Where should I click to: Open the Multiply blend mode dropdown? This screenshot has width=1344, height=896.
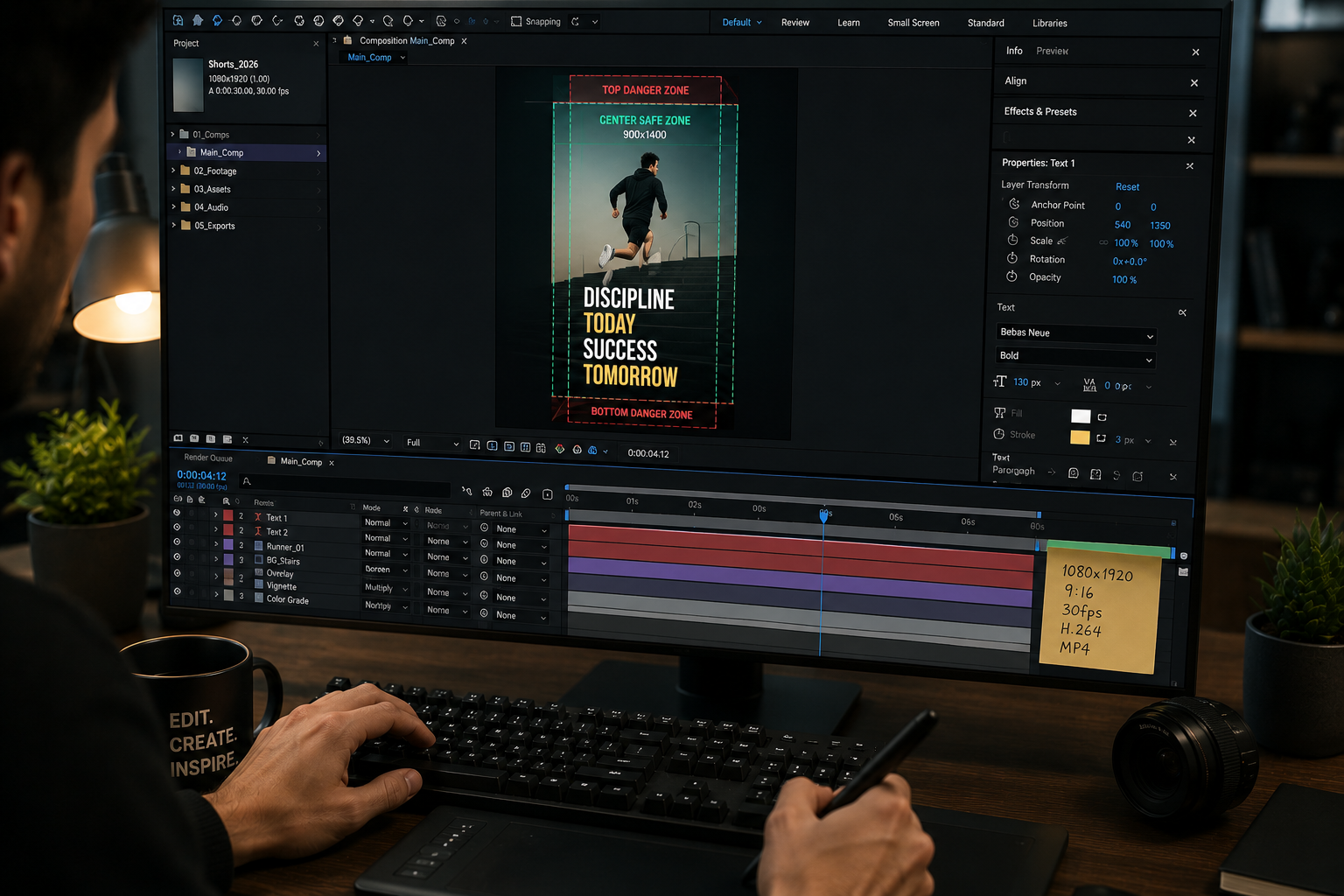pyautogui.click(x=386, y=588)
